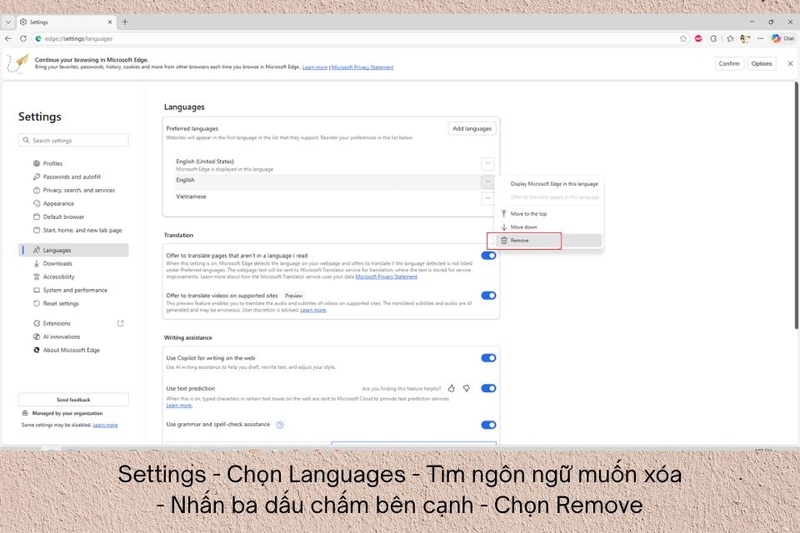800x533 pixels.
Task: Add this page to favorites star icon
Action: 683,39
